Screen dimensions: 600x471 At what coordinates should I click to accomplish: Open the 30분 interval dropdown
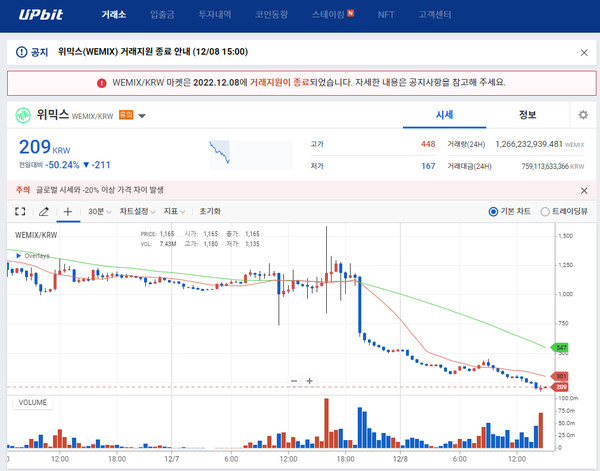click(99, 211)
